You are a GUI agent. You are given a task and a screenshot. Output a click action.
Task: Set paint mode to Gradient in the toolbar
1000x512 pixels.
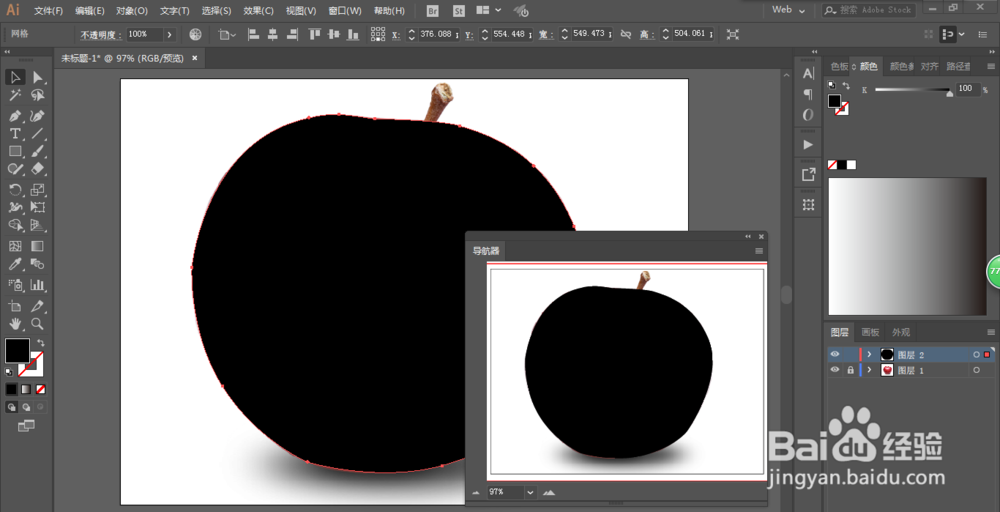(26, 389)
